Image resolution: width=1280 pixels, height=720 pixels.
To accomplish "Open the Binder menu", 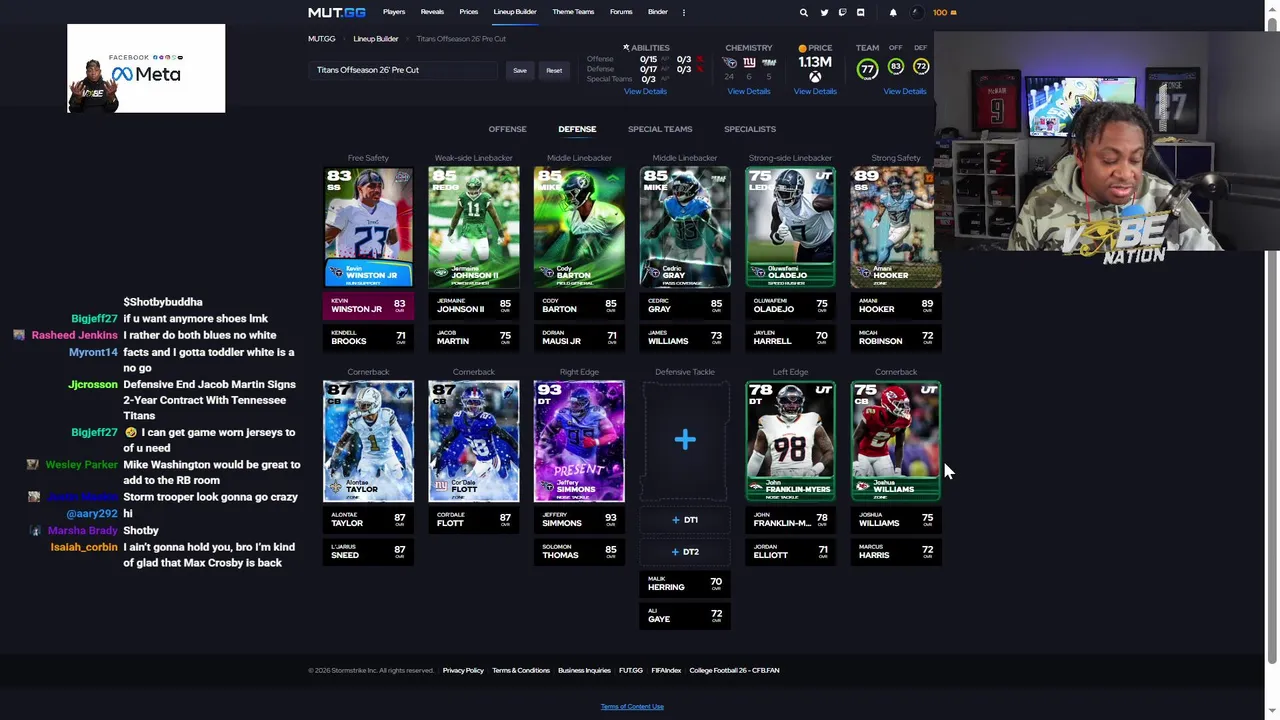I will (657, 12).
